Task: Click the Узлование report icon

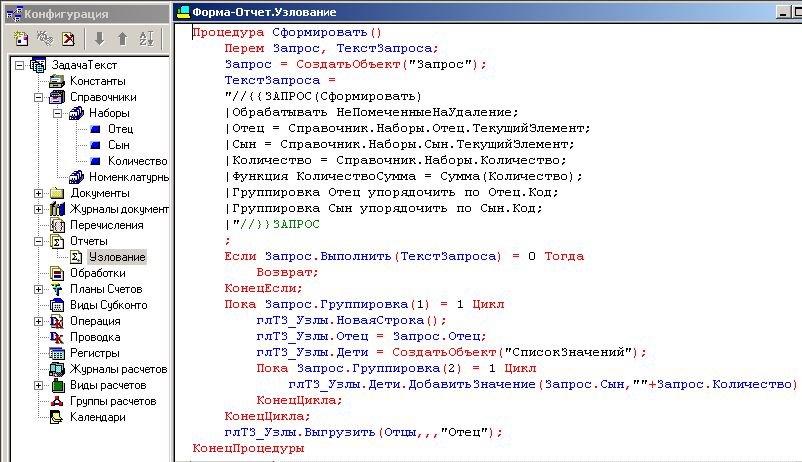Action: point(76,257)
